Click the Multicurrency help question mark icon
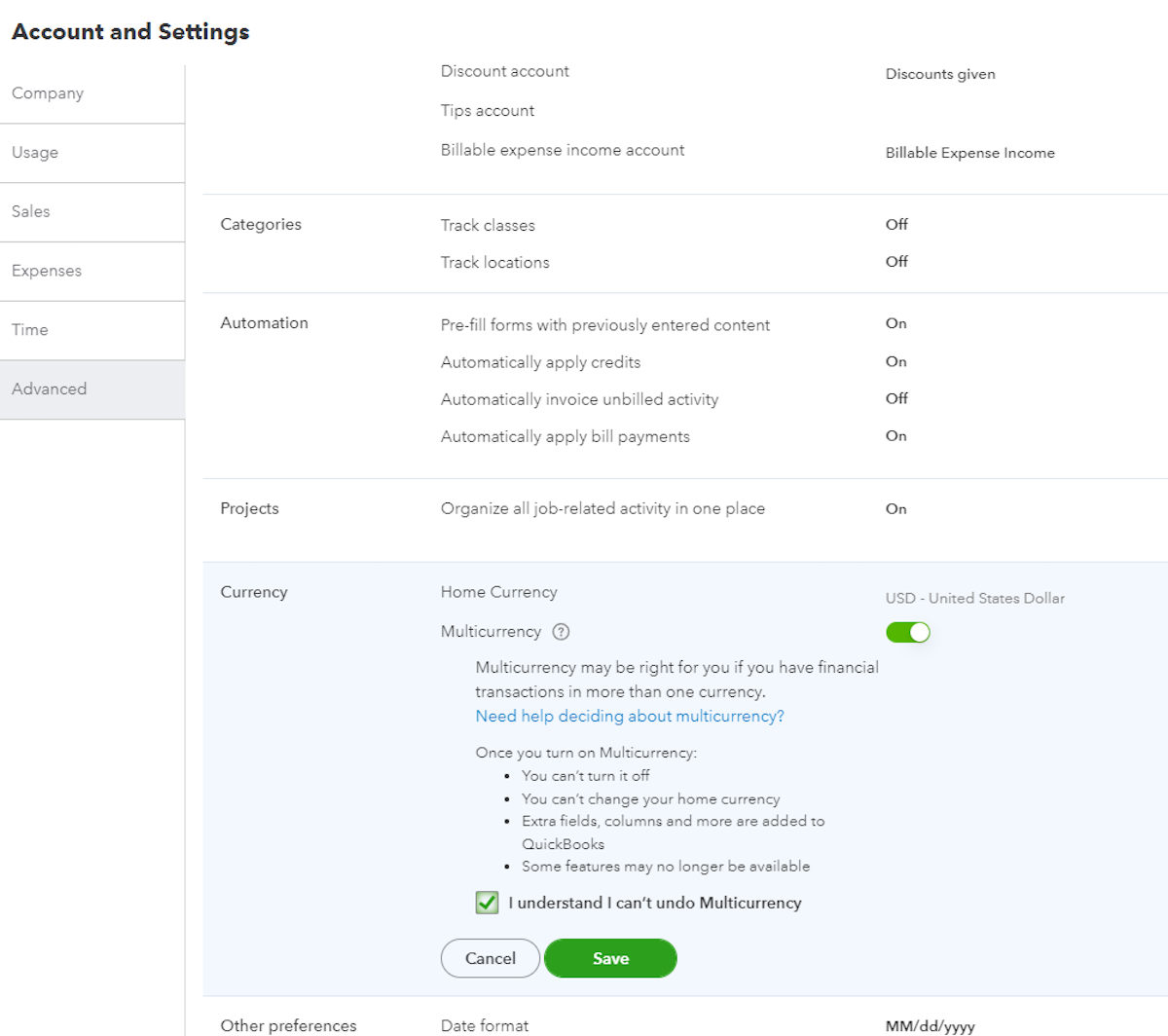Viewport: 1168px width, 1036px height. click(x=561, y=632)
